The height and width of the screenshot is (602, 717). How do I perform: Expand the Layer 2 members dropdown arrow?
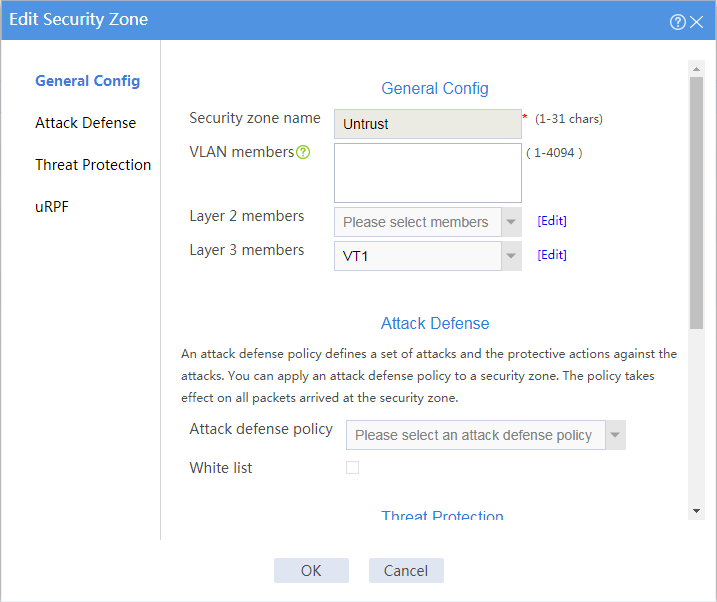click(x=511, y=222)
